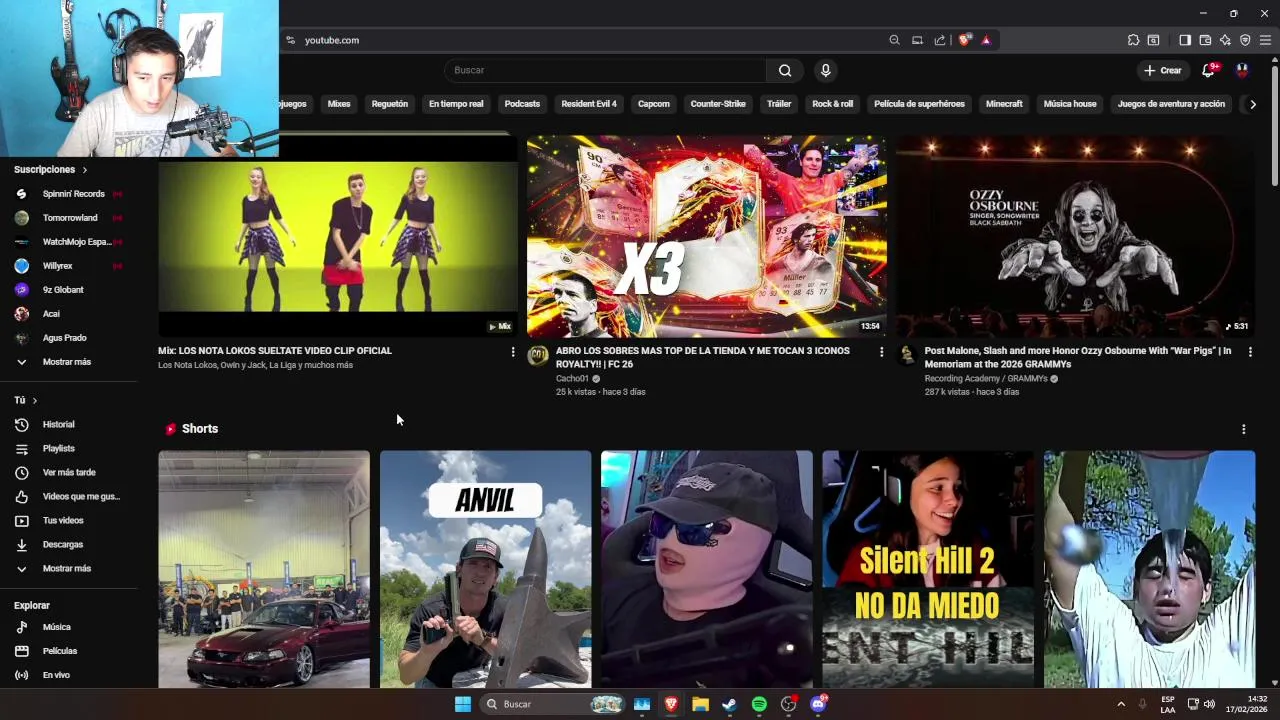1280x720 pixels.
Task: Expand Mostrar más under the Tú section
Action: pyautogui.click(x=66, y=569)
